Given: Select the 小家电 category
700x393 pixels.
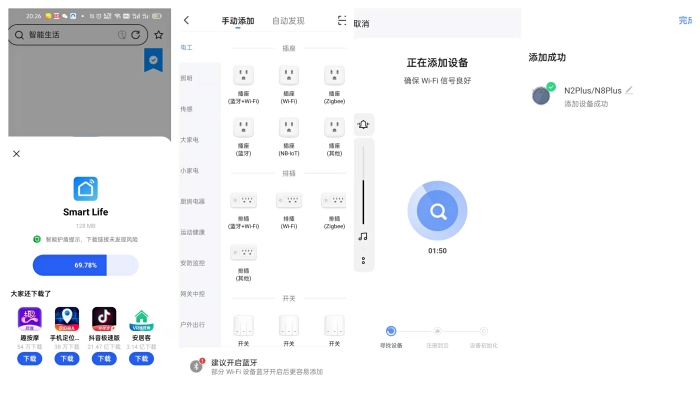Looking at the screenshot, I should [x=189, y=171].
